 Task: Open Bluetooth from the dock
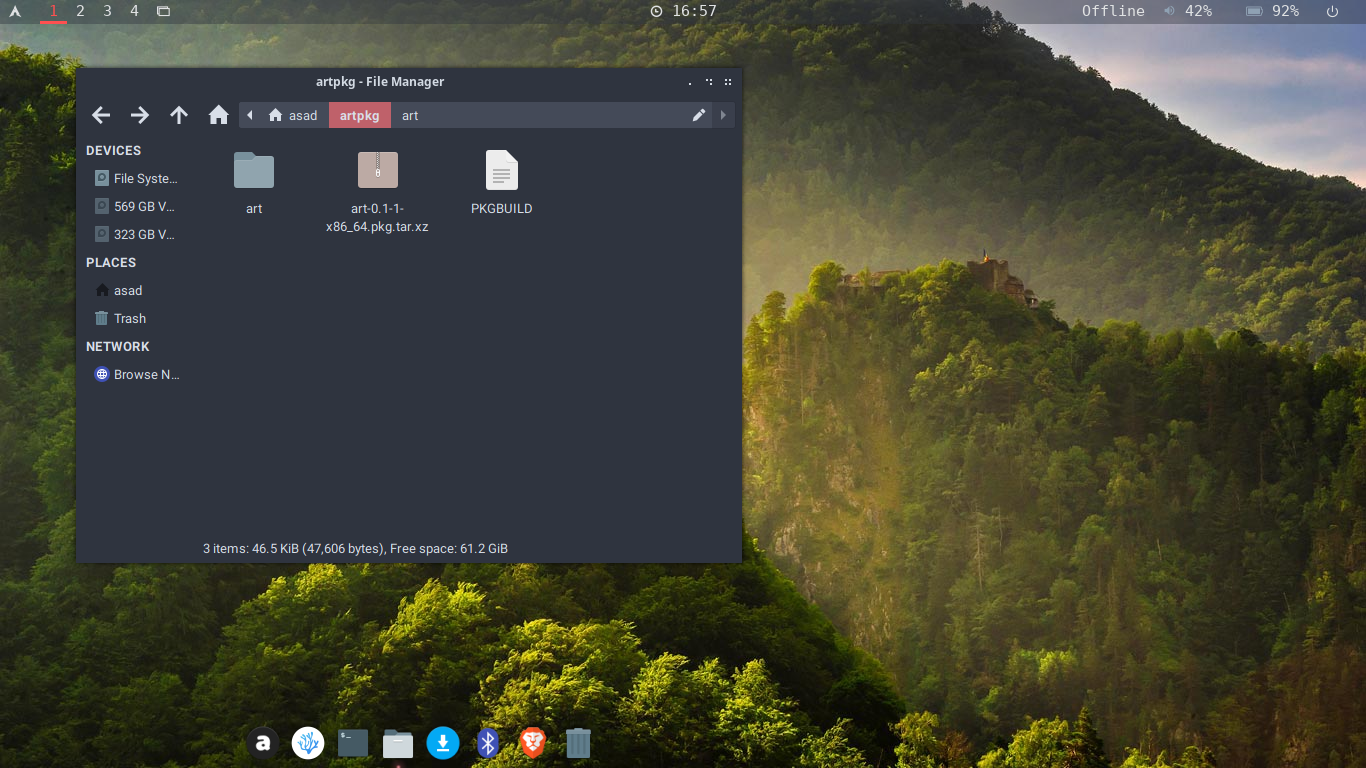click(x=488, y=743)
